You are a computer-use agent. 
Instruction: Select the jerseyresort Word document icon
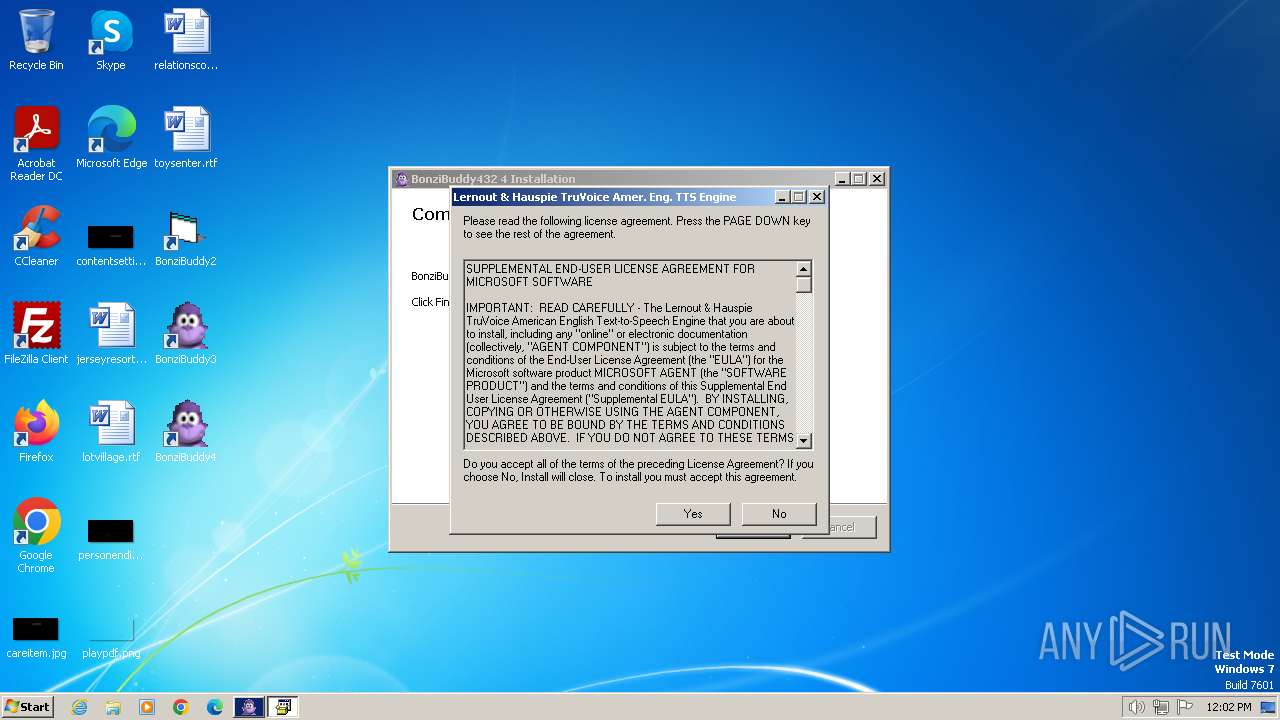tap(111, 335)
